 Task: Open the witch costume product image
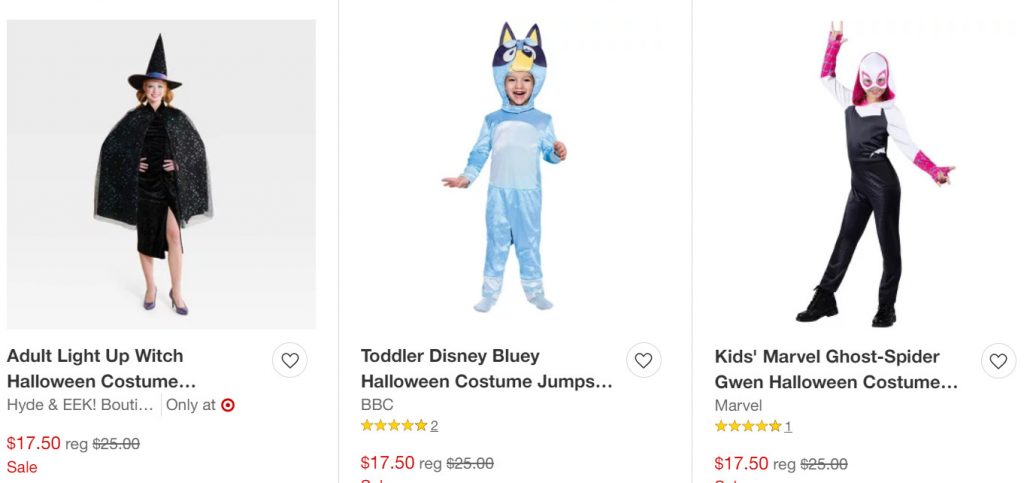pos(161,175)
